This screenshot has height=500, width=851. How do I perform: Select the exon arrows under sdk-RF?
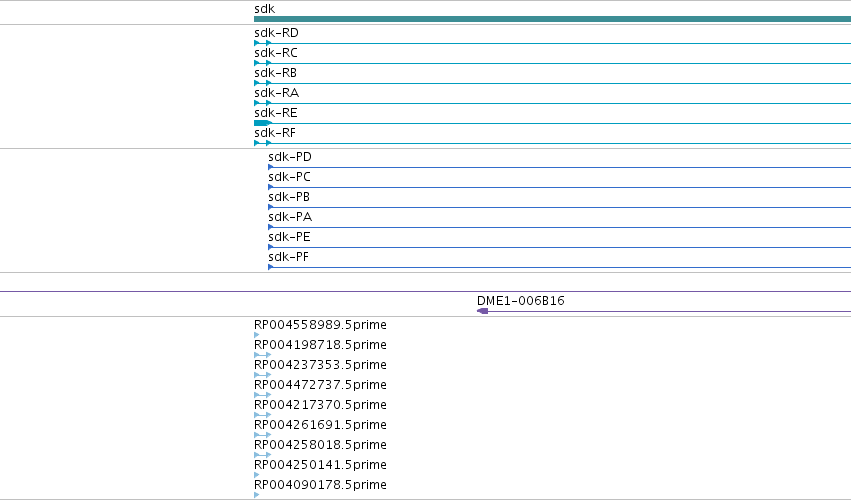pyautogui.click(x=263, y=143)
